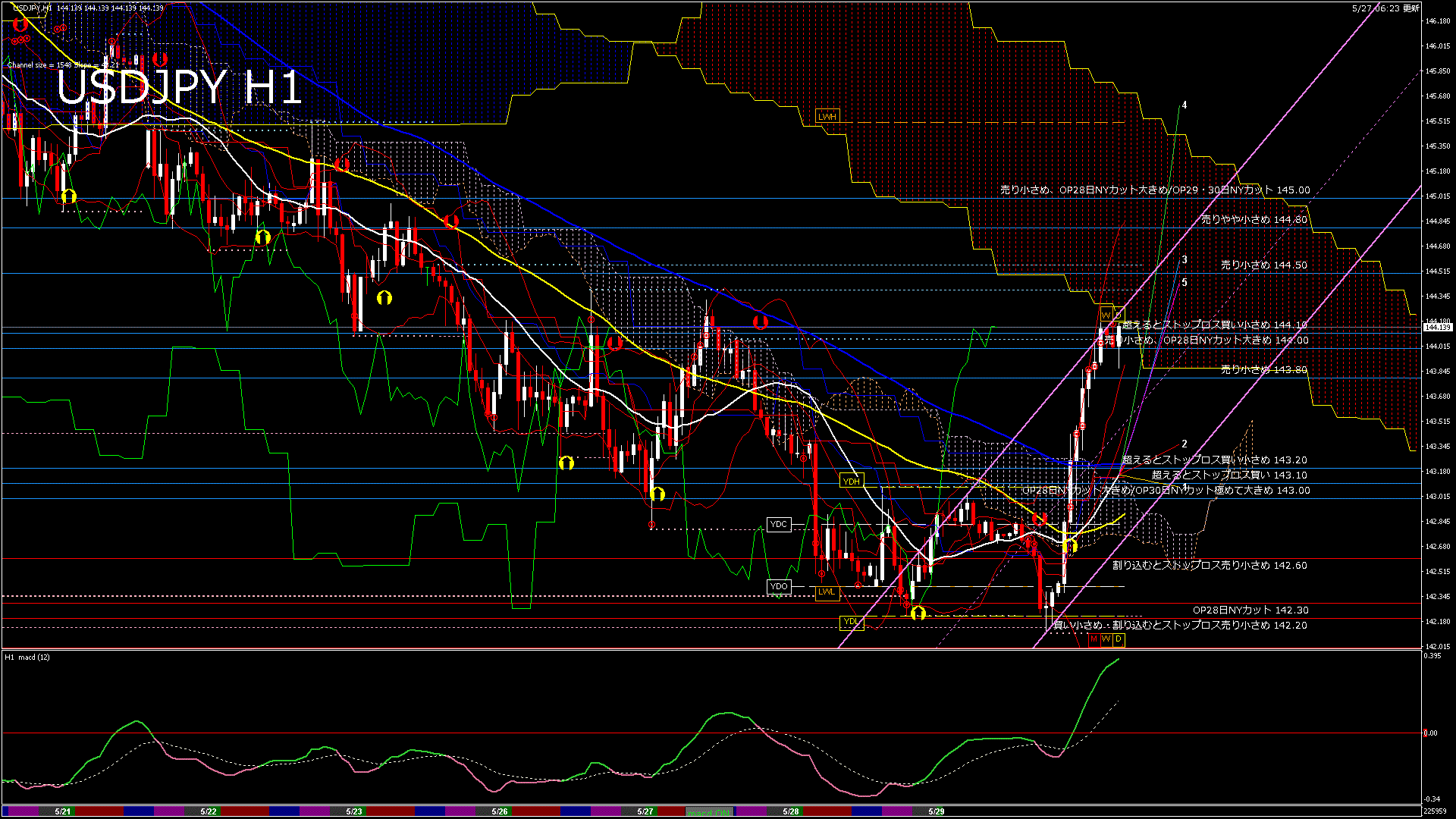Click the orange LWL level label

click(x=827, y=592)
